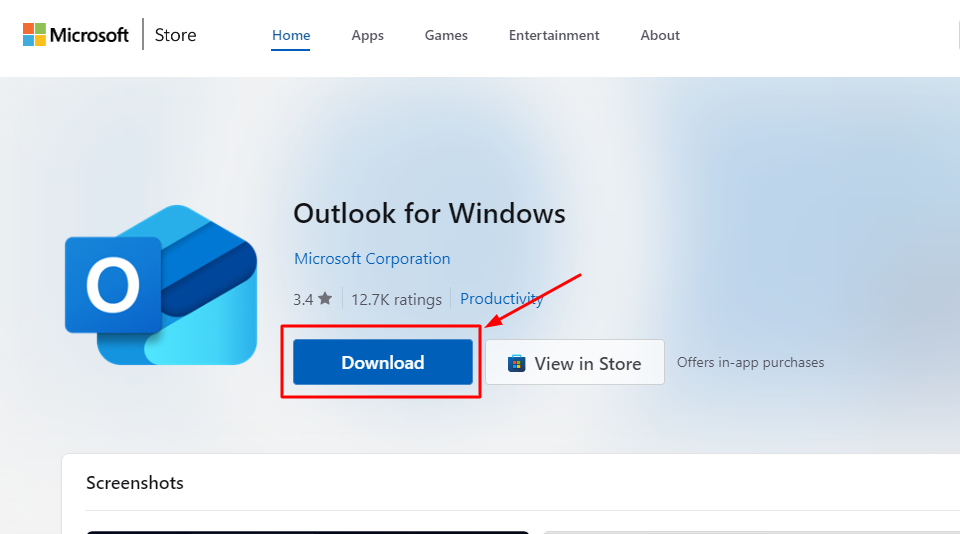Open the 12.7K ratings text
This screenshot has height=534, width=960.
(x=396, y=299)
